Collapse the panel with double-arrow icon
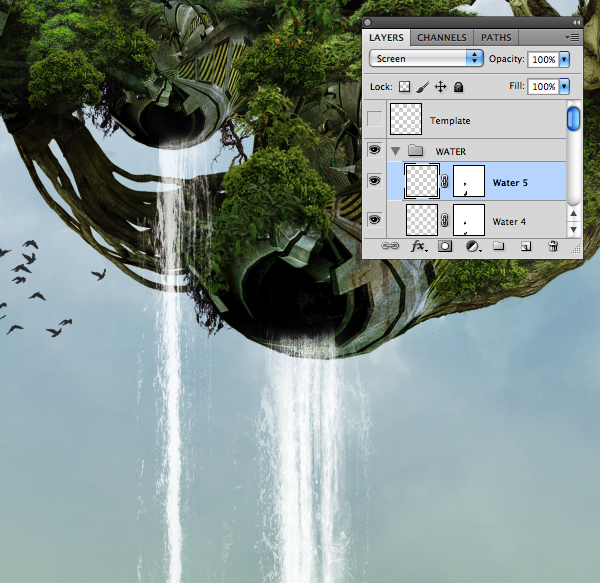600x583 pixels. (x=576, y=23)
